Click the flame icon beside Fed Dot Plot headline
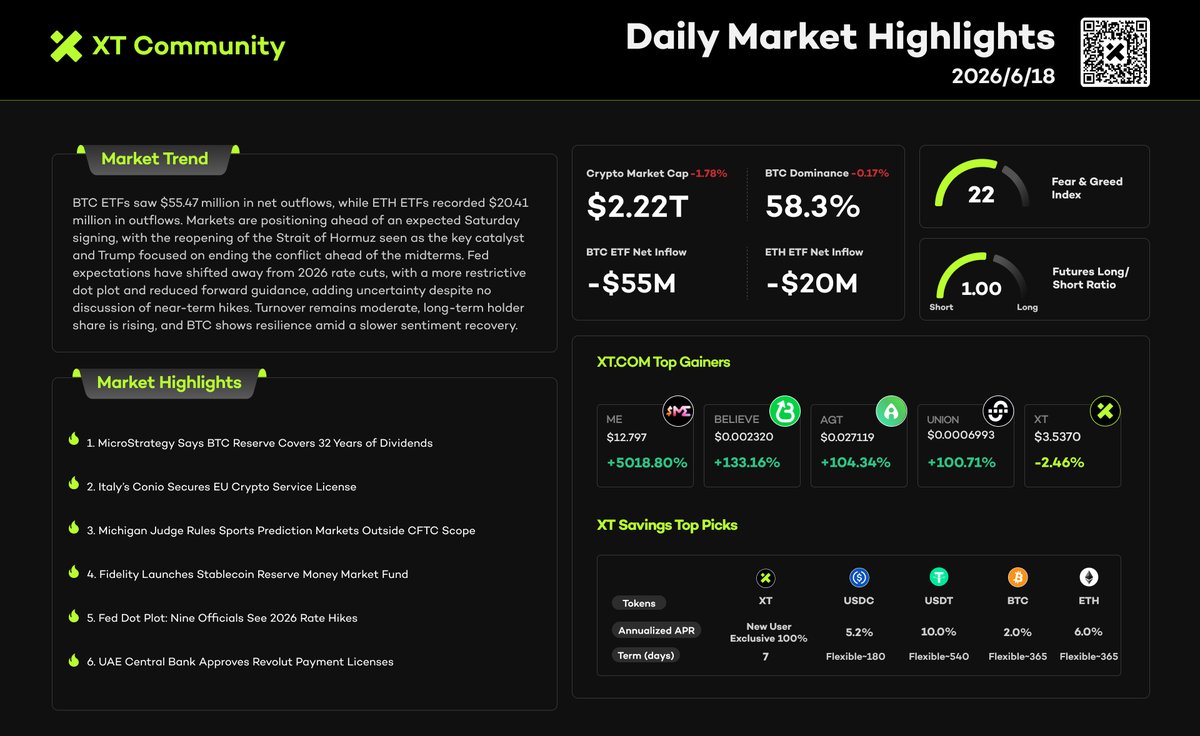Viewport: 1200px width, 736px height. point(73,616)
